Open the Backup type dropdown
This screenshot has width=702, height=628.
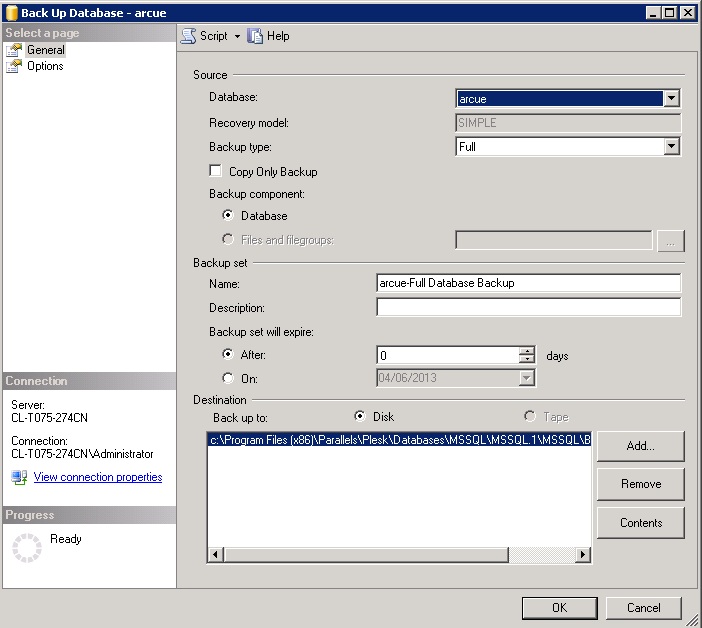point(672,146)
